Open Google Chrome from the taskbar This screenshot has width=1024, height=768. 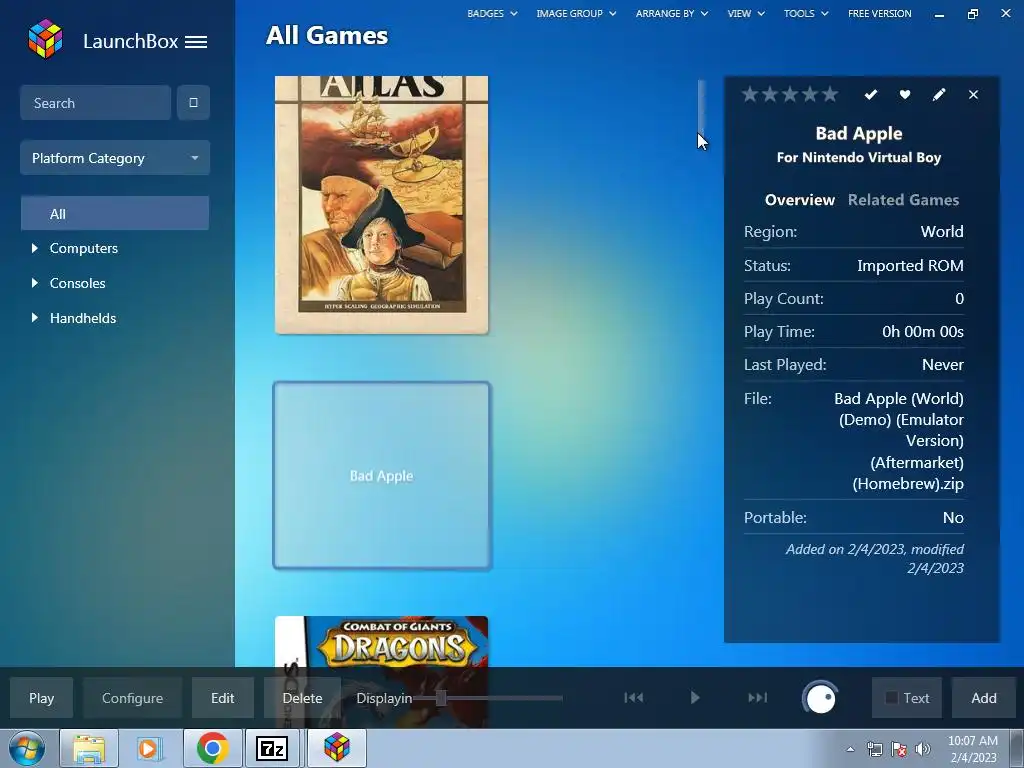tap(212, 748)
